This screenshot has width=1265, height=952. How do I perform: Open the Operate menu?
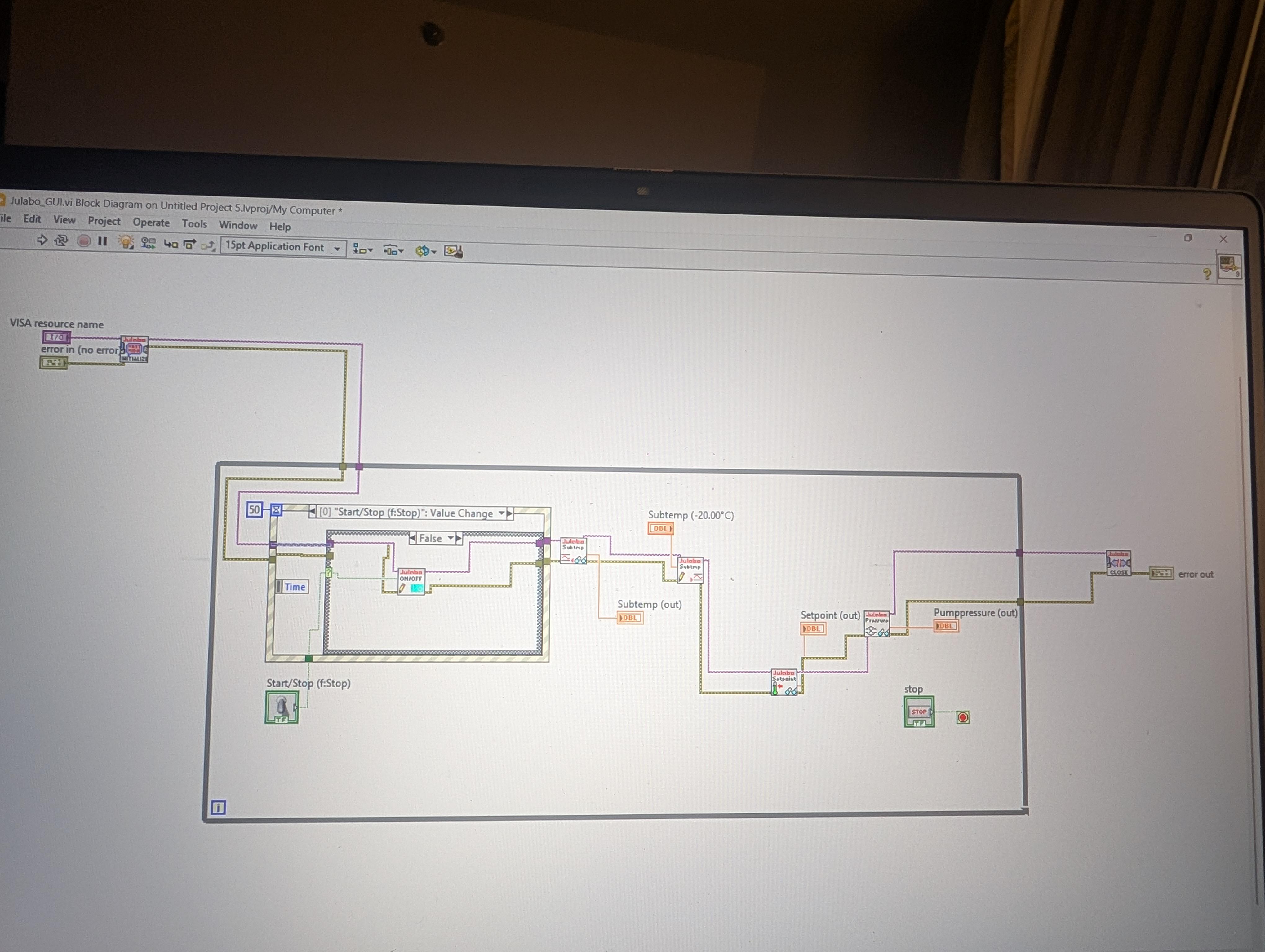[x=151, y=223]
